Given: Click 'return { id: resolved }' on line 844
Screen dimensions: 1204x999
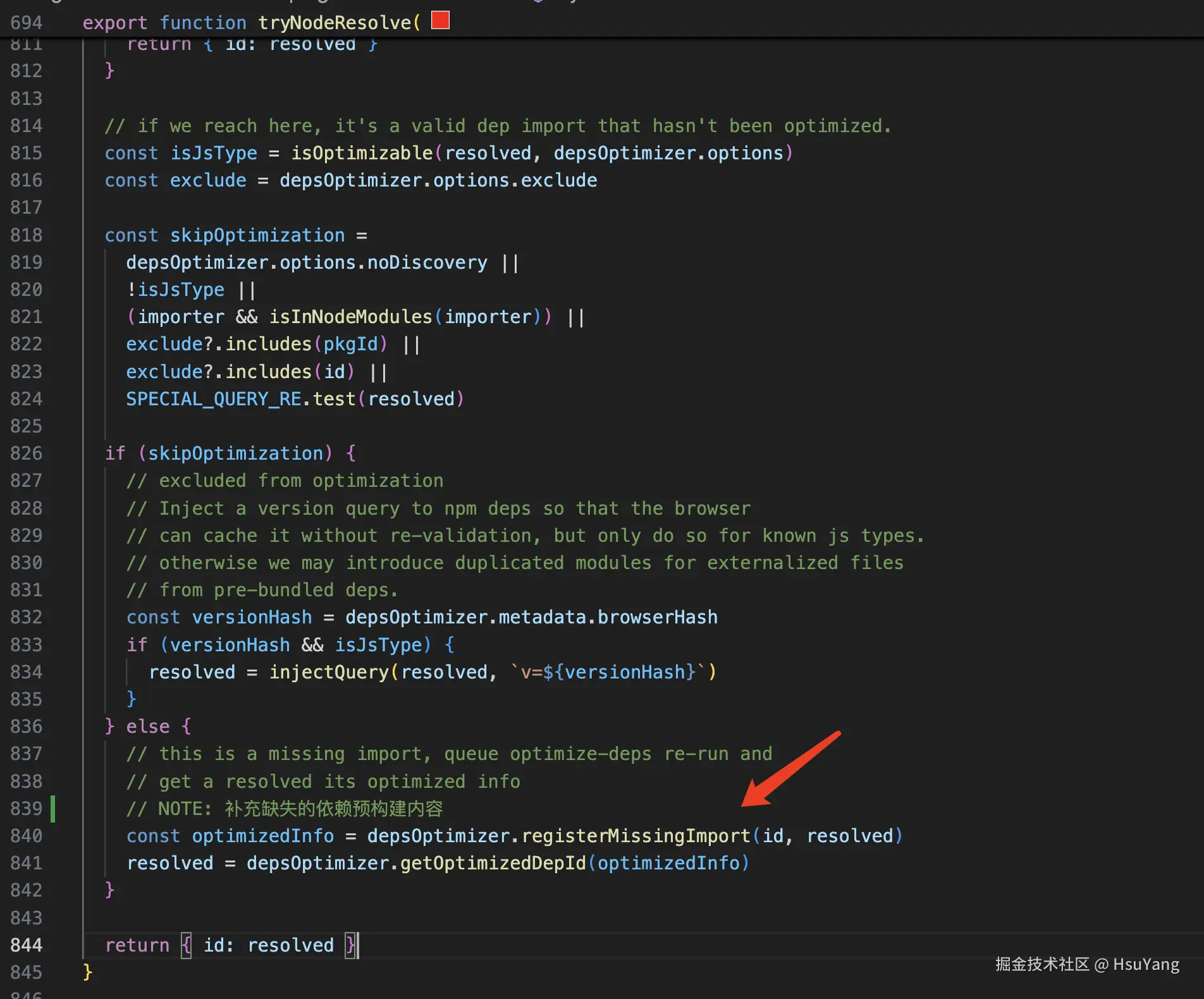Looking at the screenshot, I should pyautogui.click(x=231, y=945).
